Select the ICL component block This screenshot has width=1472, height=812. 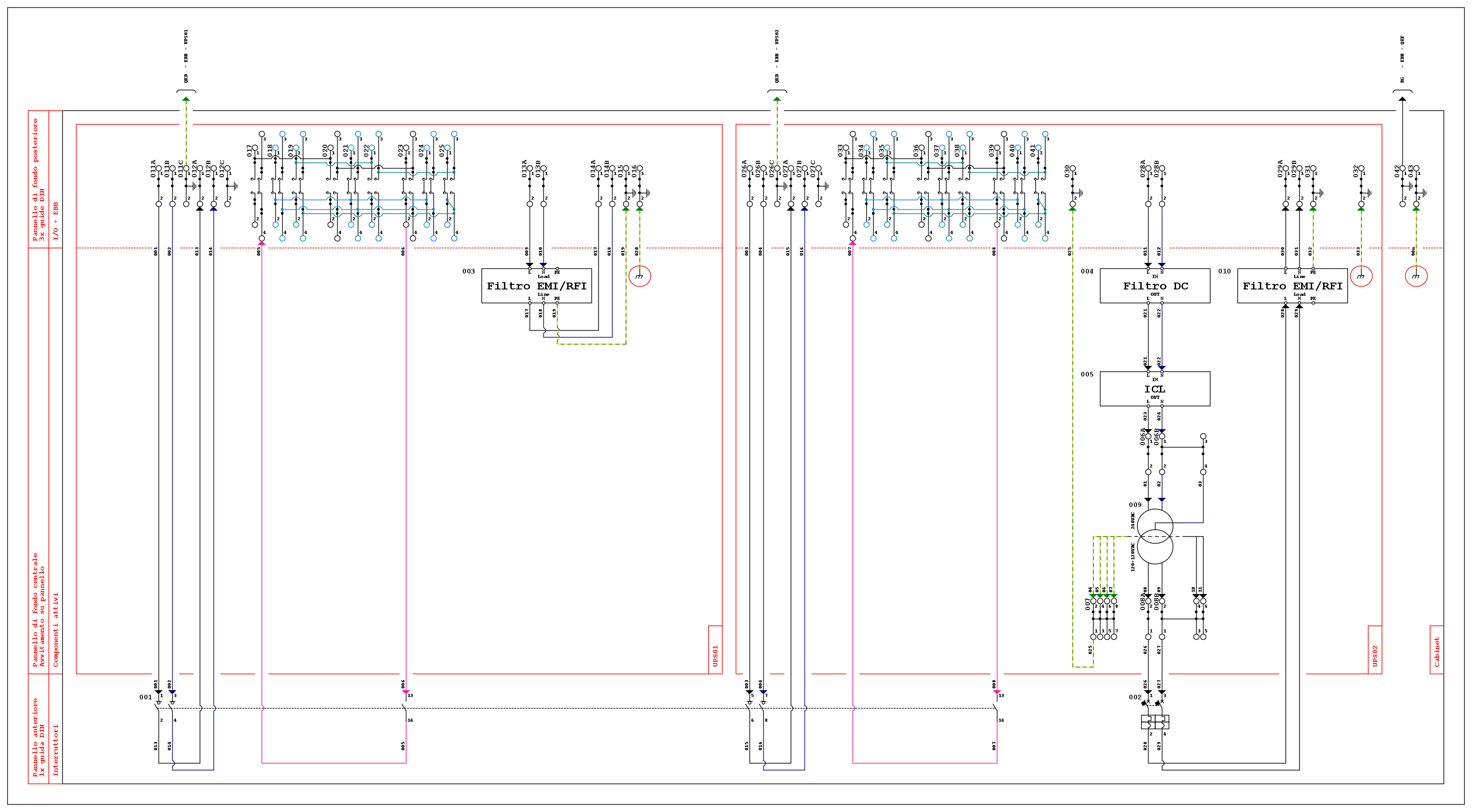pos(1155,388)
